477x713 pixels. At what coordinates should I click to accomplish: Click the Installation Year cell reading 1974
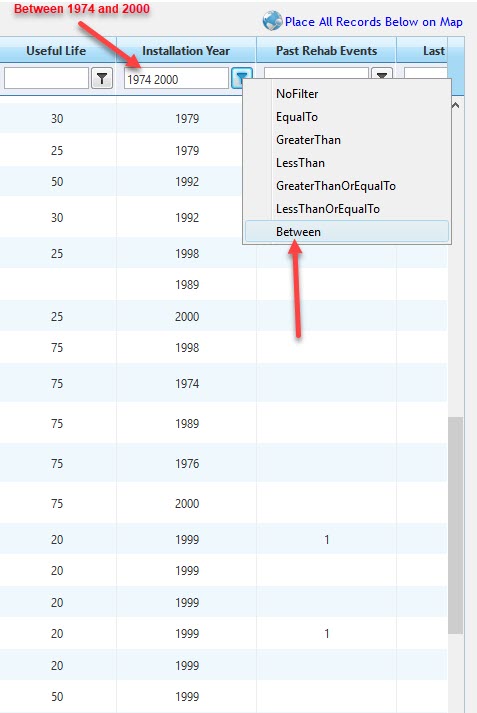(187, 384)
